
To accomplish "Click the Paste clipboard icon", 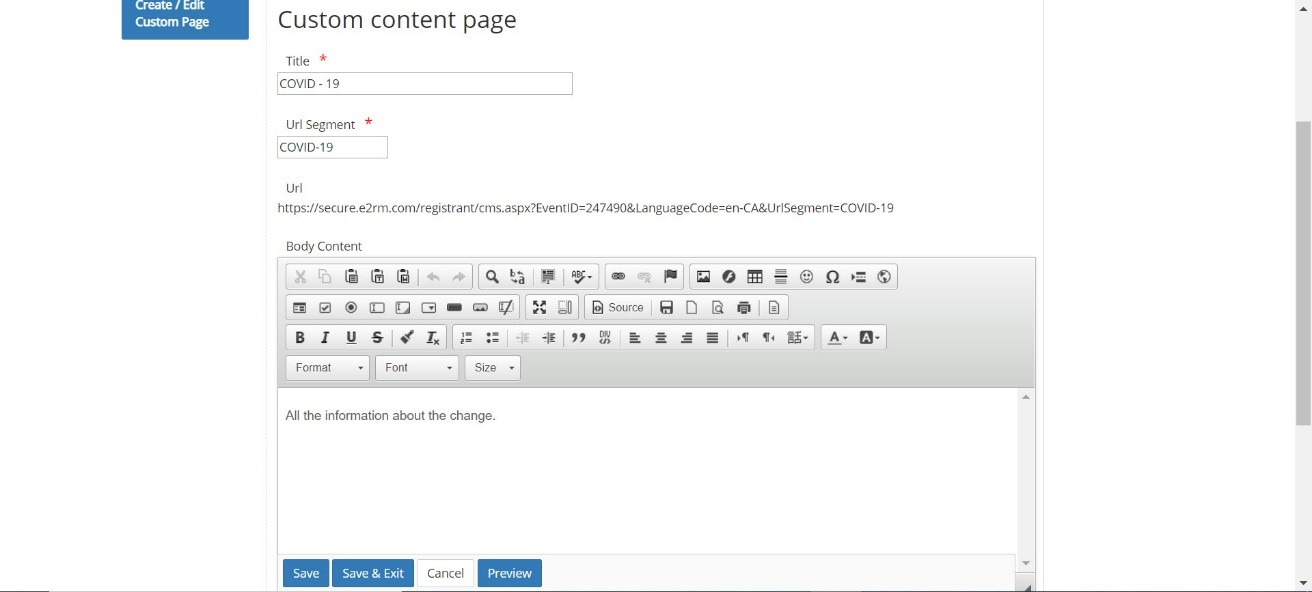I will click(x=352, y=277).
